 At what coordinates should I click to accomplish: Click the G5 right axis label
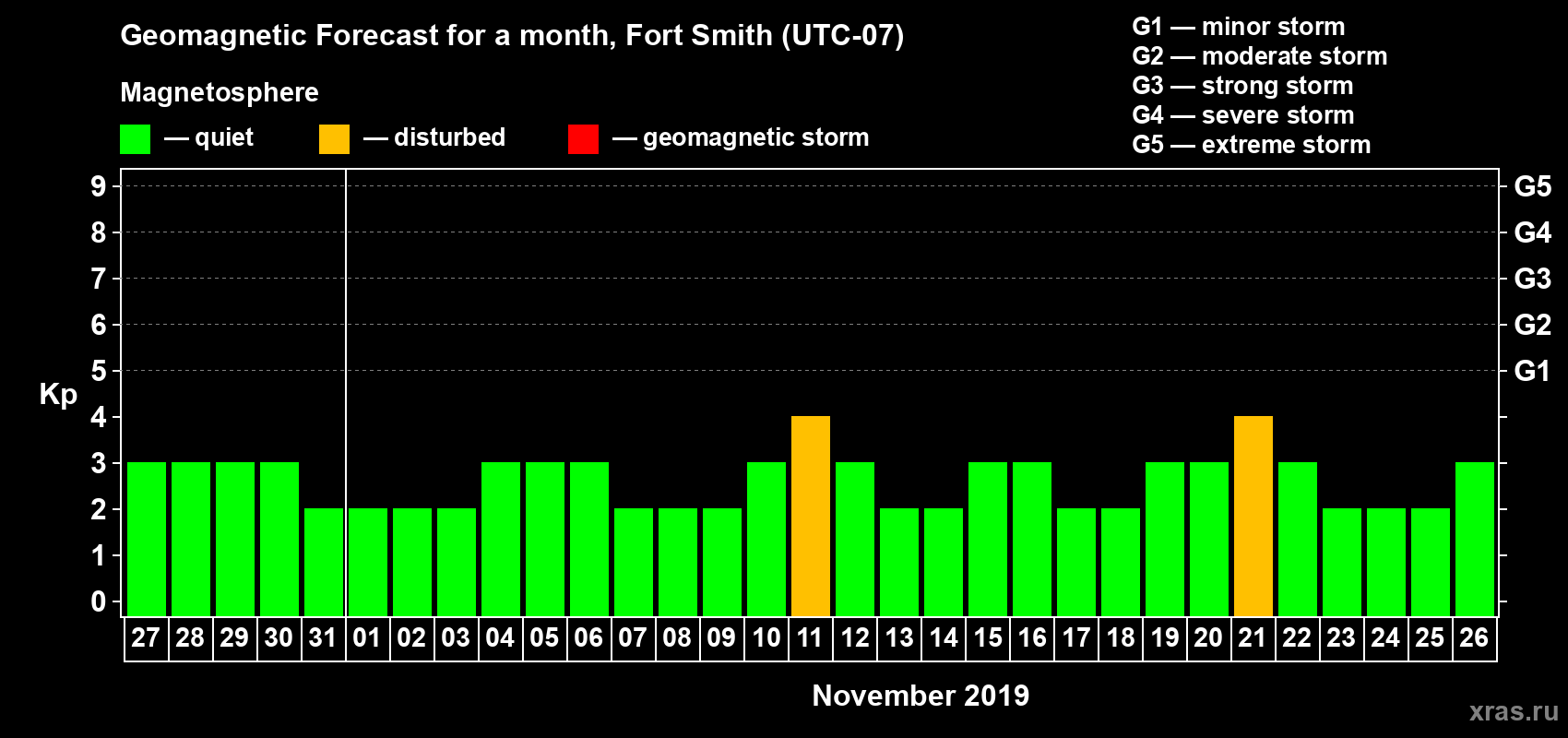(x=1533, y=186)
